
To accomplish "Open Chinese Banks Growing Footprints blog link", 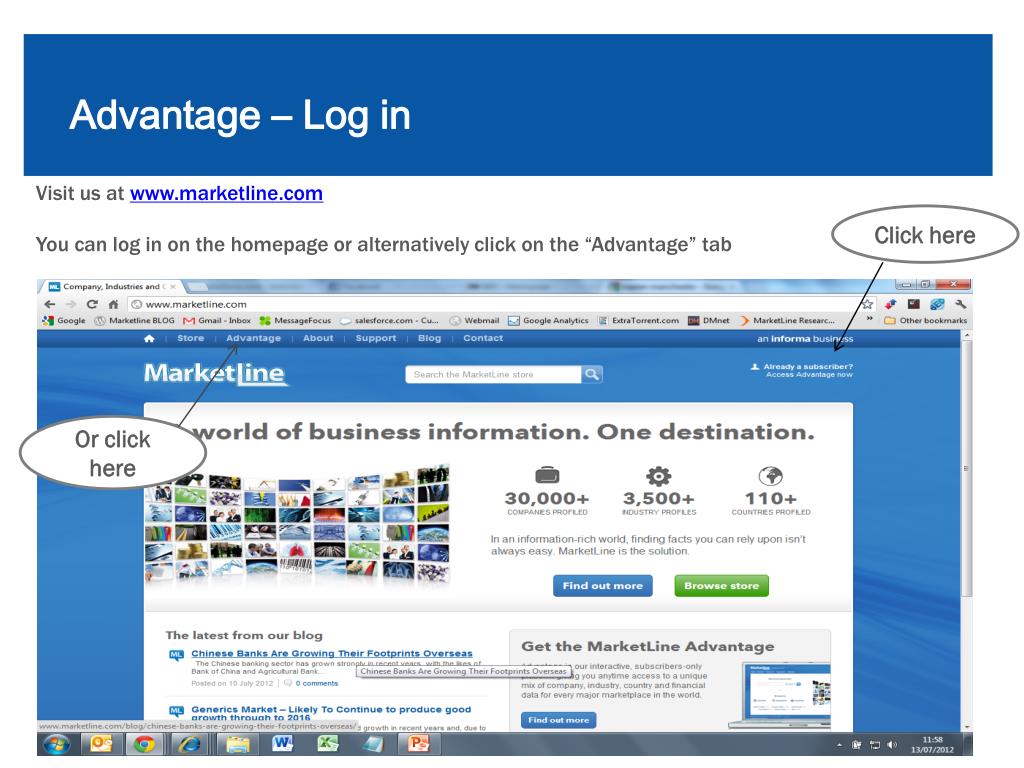I will pos(332,653).
